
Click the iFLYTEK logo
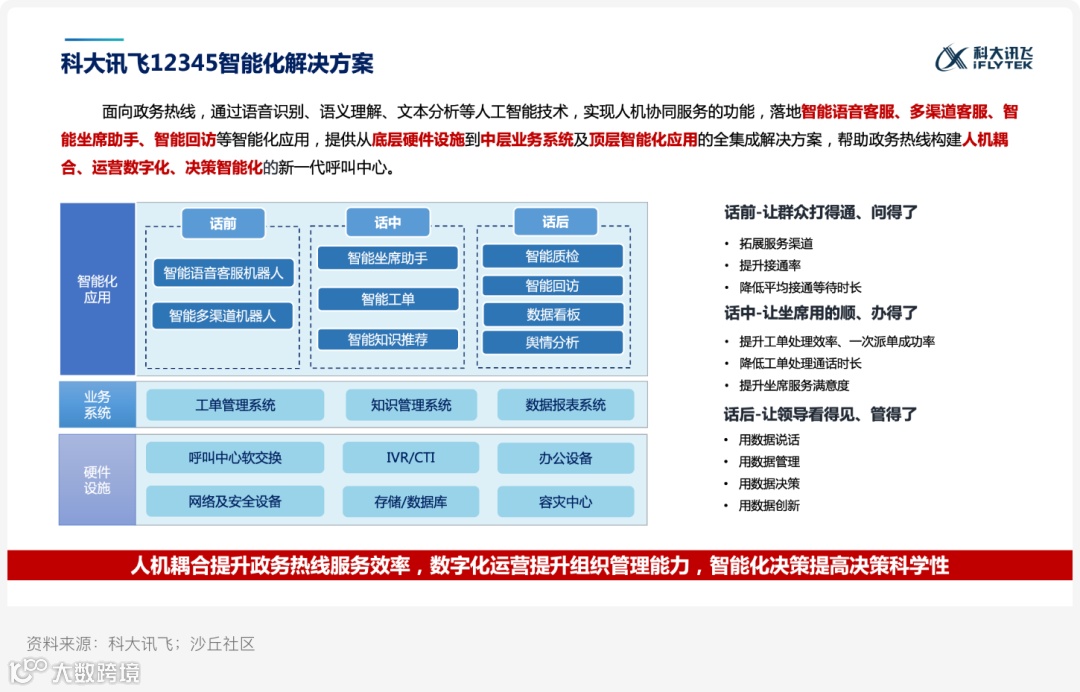984,58
